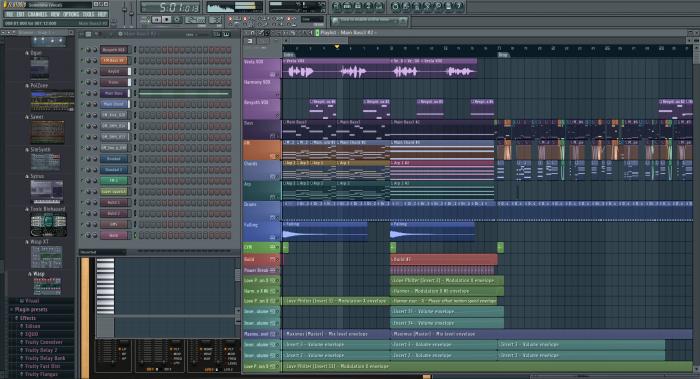This screenshot has width=700, height=379.
Task: Click the Play button in the transport
Action: coord(156,20)
